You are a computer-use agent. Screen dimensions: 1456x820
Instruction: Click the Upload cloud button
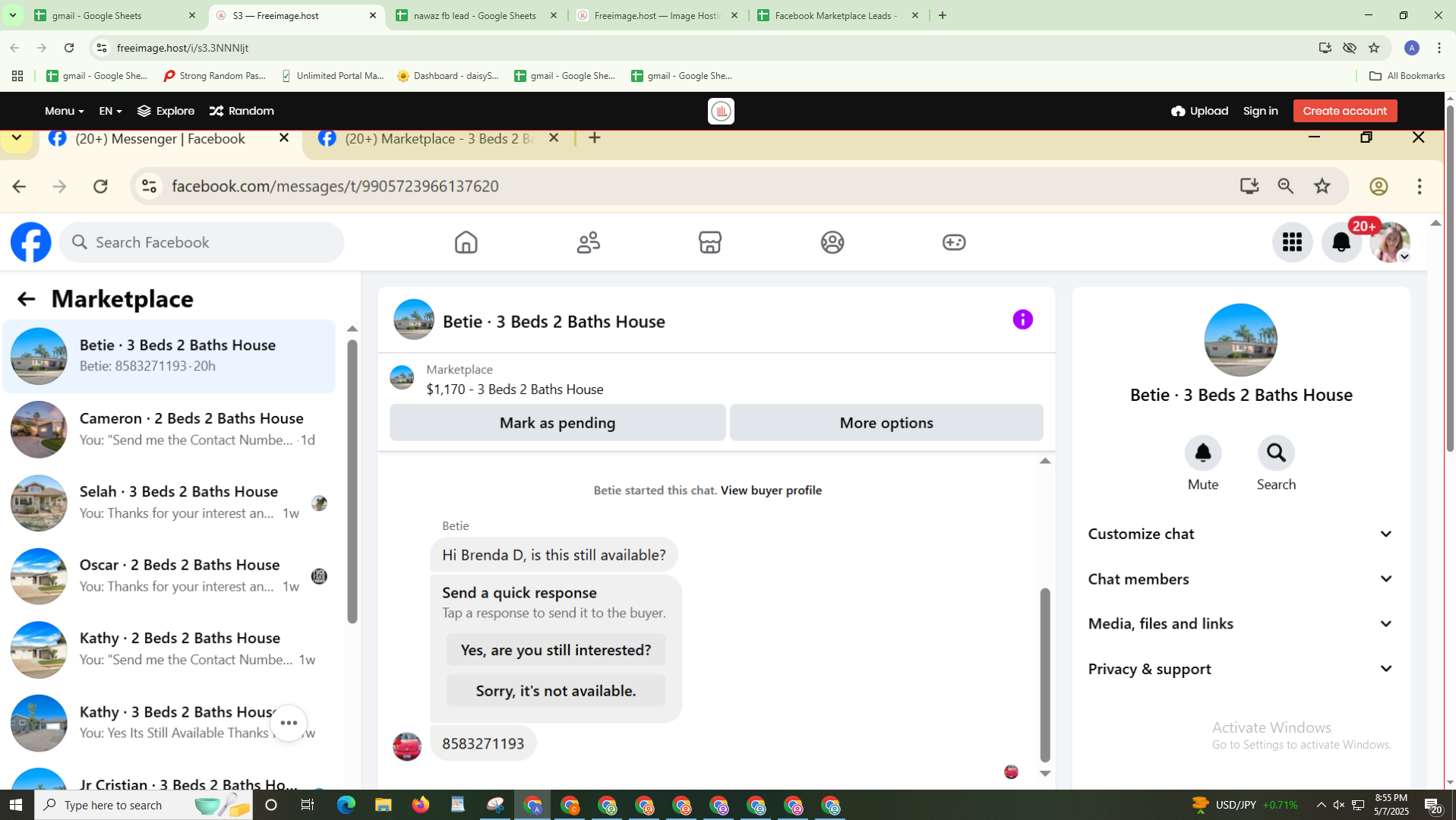click(x=1199, y=111)
